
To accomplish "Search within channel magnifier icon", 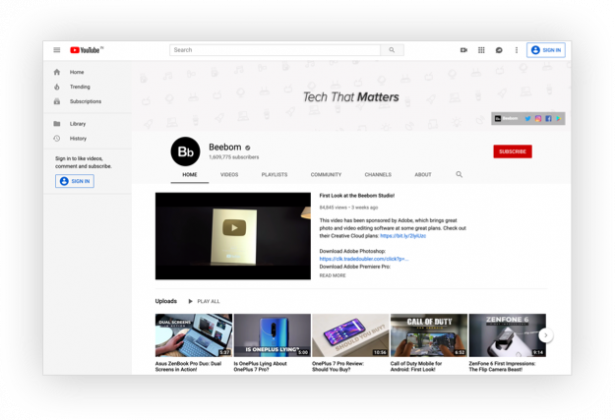I will (459, 174).
